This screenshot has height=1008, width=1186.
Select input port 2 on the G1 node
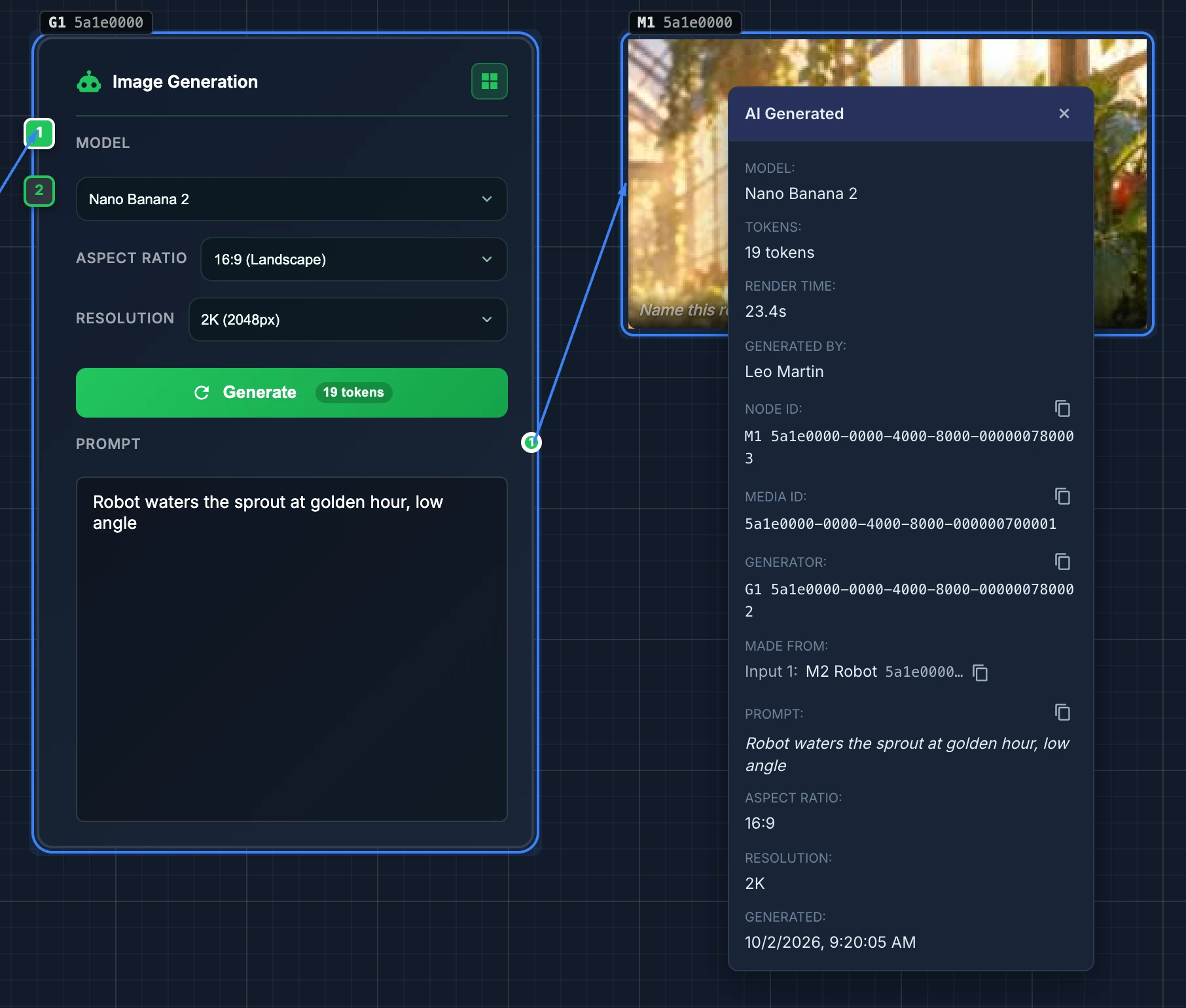point(39,191)
